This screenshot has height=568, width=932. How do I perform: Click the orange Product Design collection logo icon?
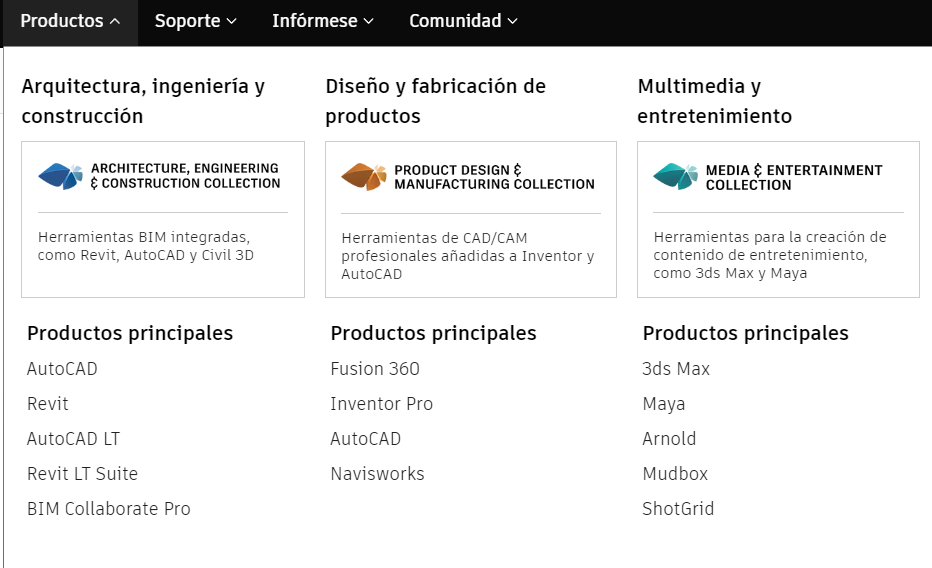(x=363, y=176)
